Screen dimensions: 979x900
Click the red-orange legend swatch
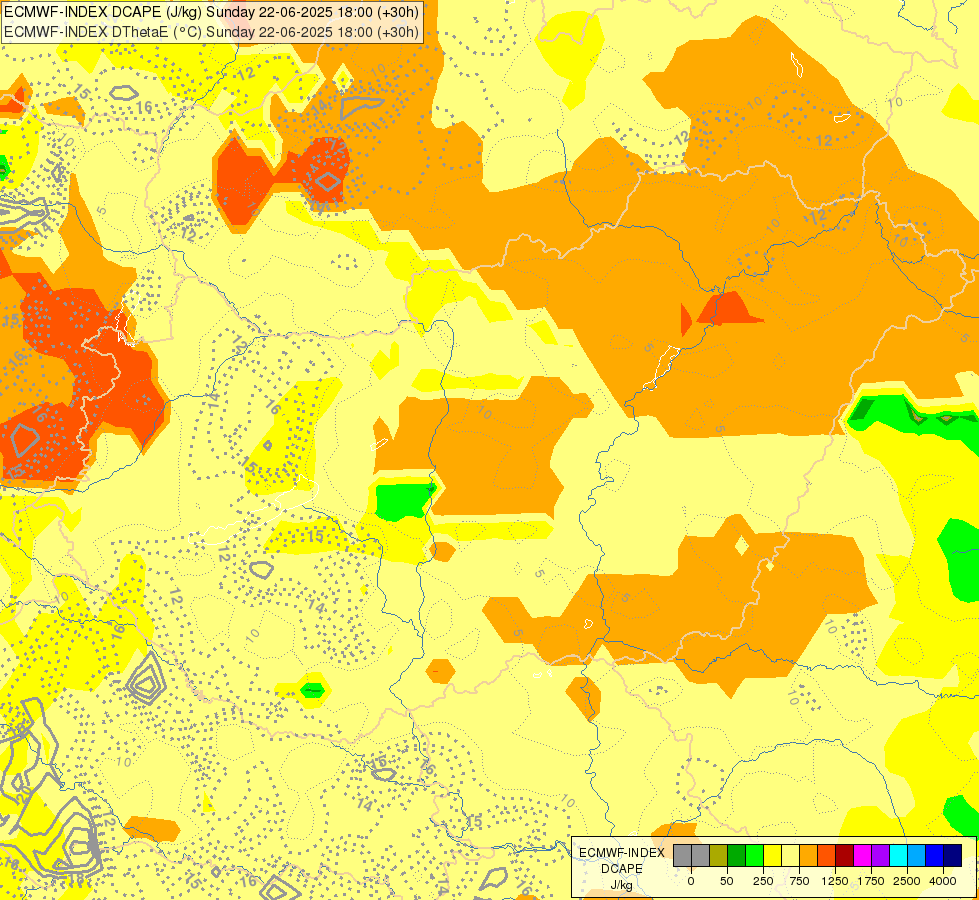(x=827, y=855)
